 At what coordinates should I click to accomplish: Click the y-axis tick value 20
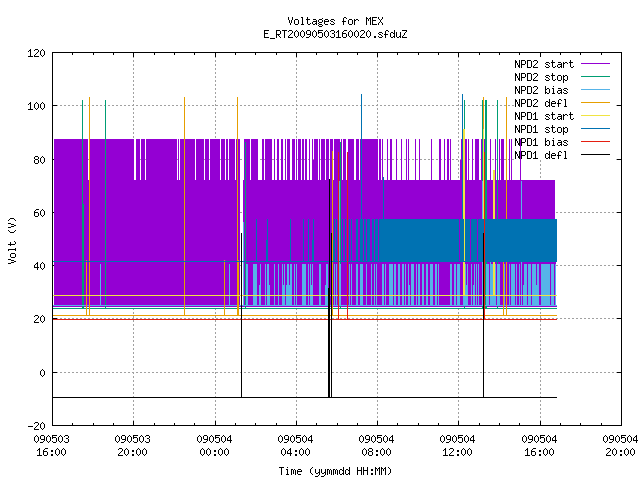pyautogui.click(x=39, y=319)
